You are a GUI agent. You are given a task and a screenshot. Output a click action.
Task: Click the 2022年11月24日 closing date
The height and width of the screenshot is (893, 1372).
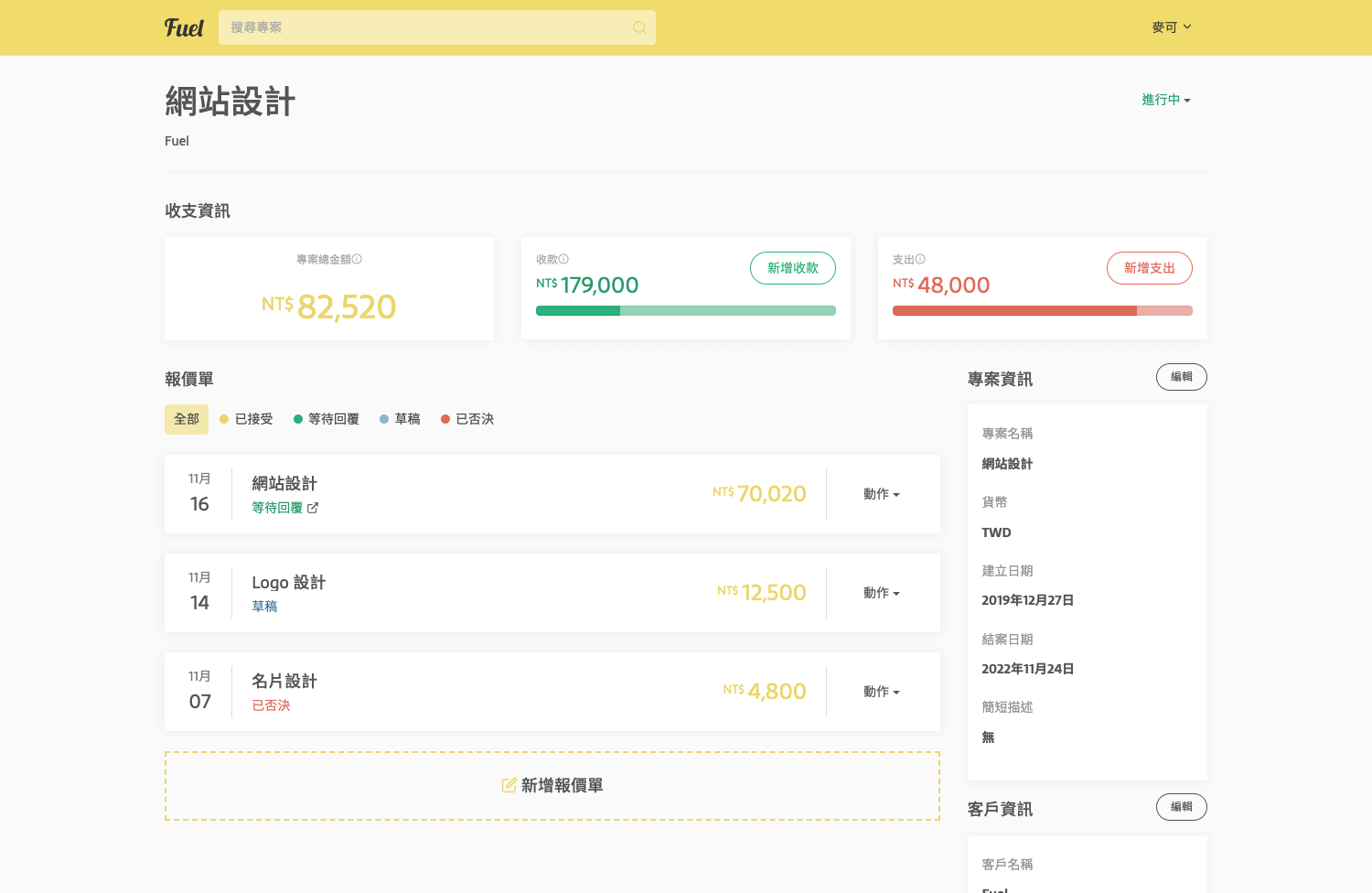pos(1027,669)
